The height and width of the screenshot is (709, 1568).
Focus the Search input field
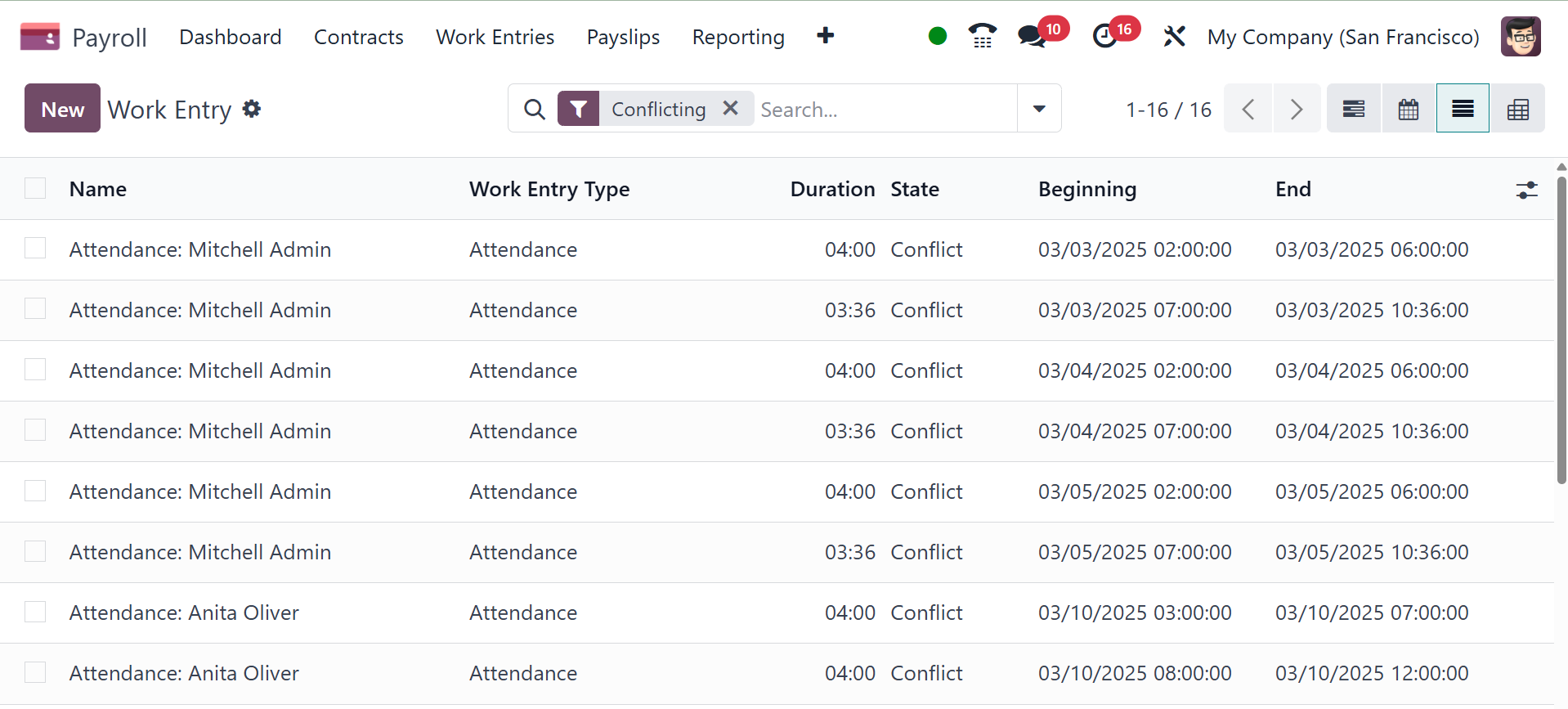click(x=883, y=109)
